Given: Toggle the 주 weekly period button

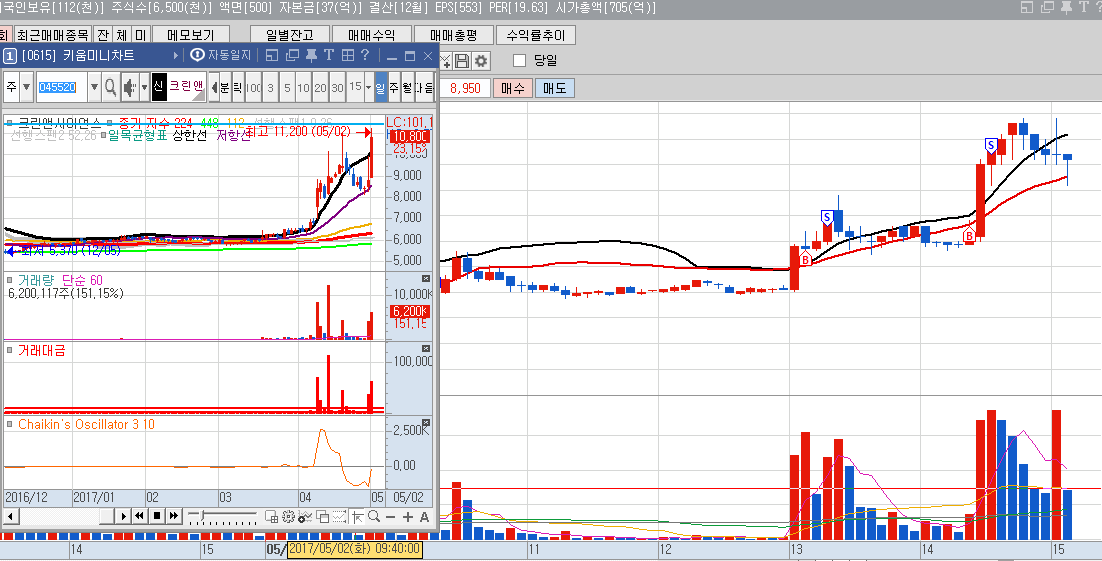Looking at the screenshot, I should click(x=394, y=88).
